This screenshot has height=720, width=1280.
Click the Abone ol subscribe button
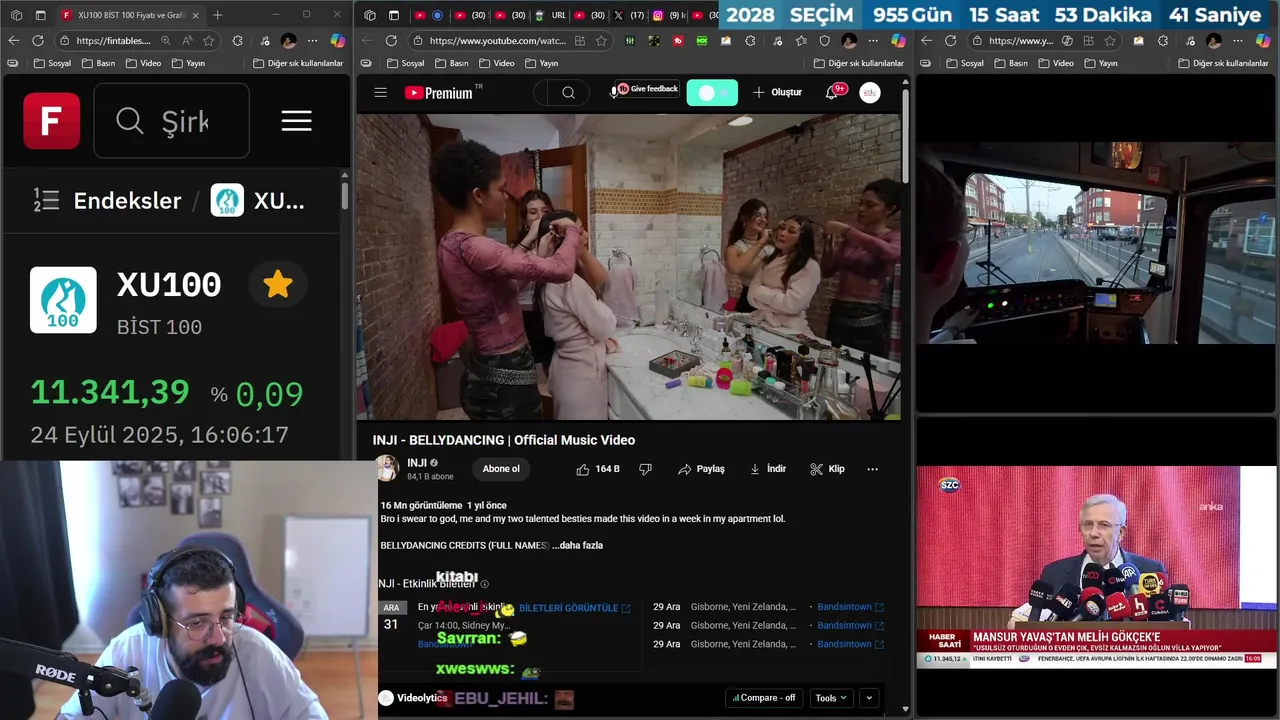click(x=501, y=469)
